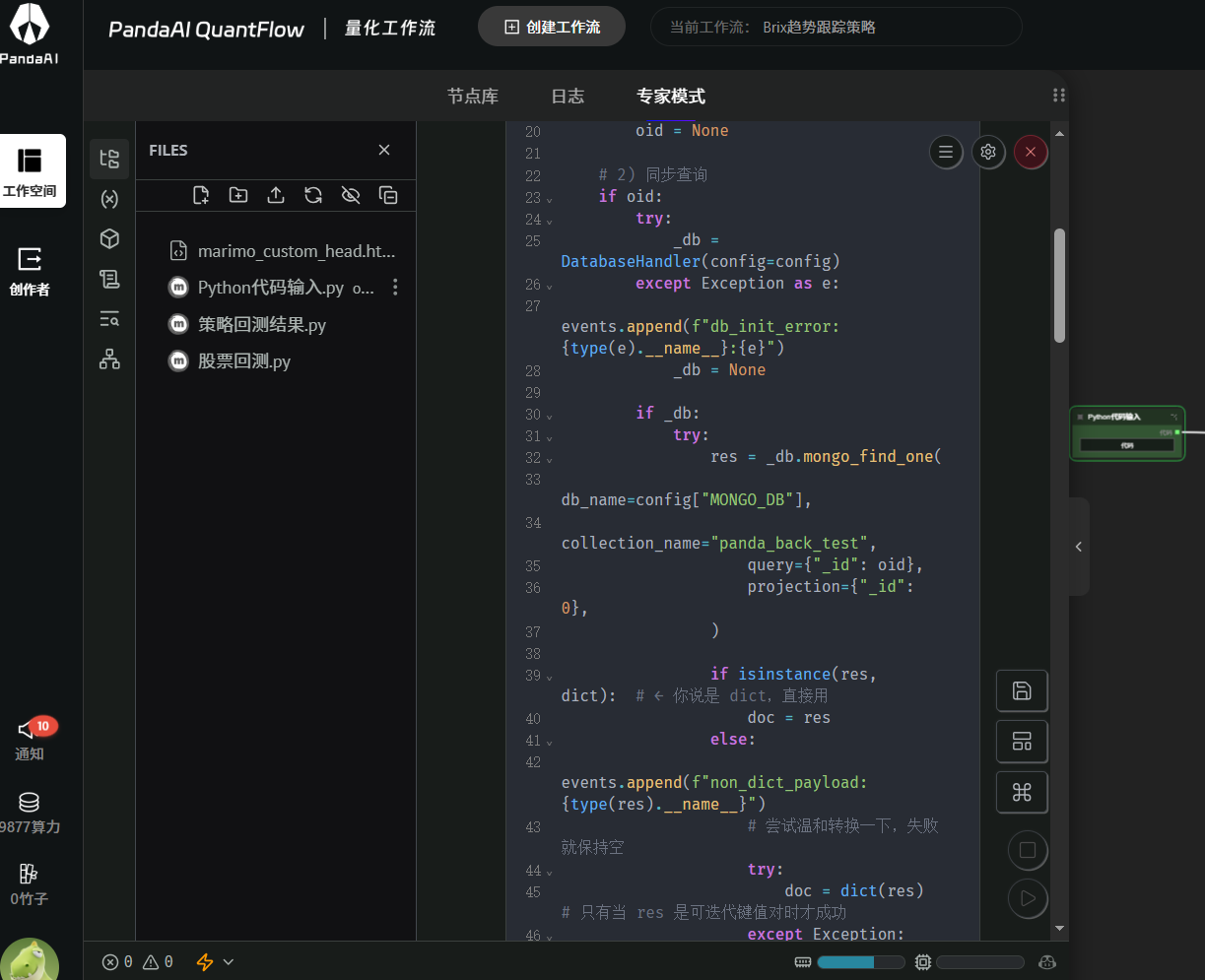1205x980 pixels.
Task: Open the user avatar at bottom-left
Action: pyautogui.click(x=30, y=959)
